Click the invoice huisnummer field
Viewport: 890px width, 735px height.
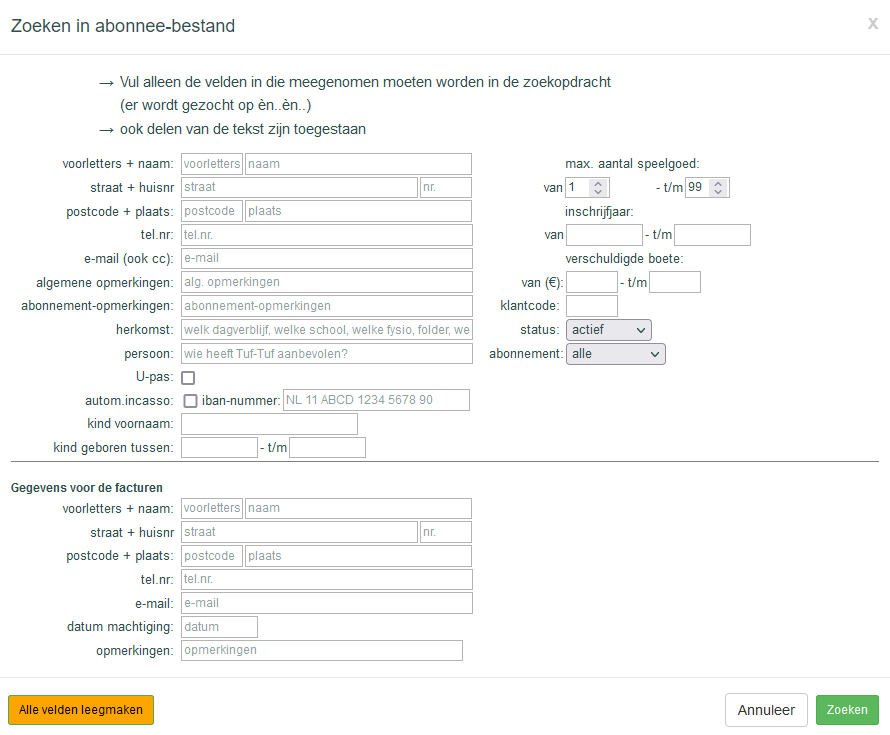pos(446,532)
